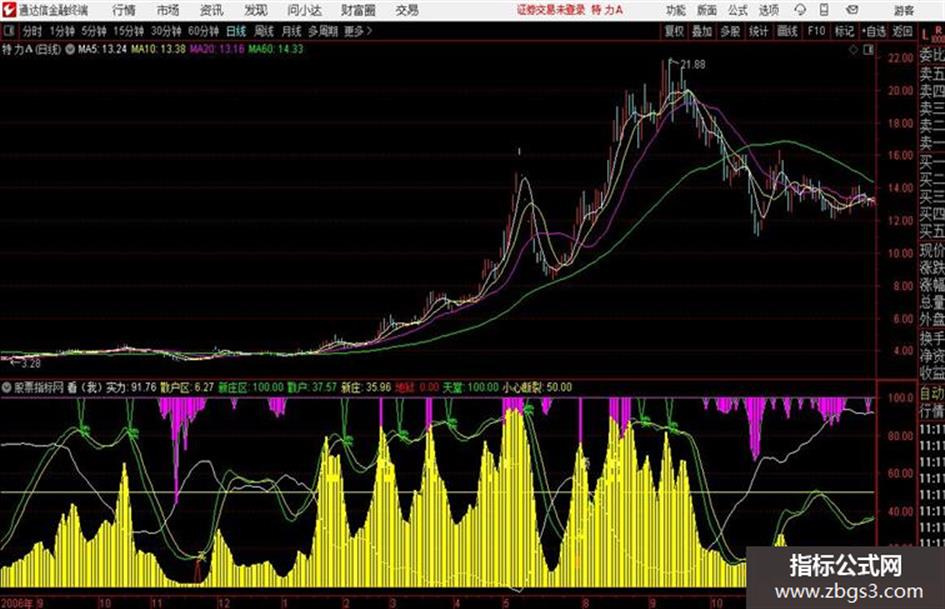The image size is (945, 609).
Task: Open the F10 company info
Action: tap(816, 31)
